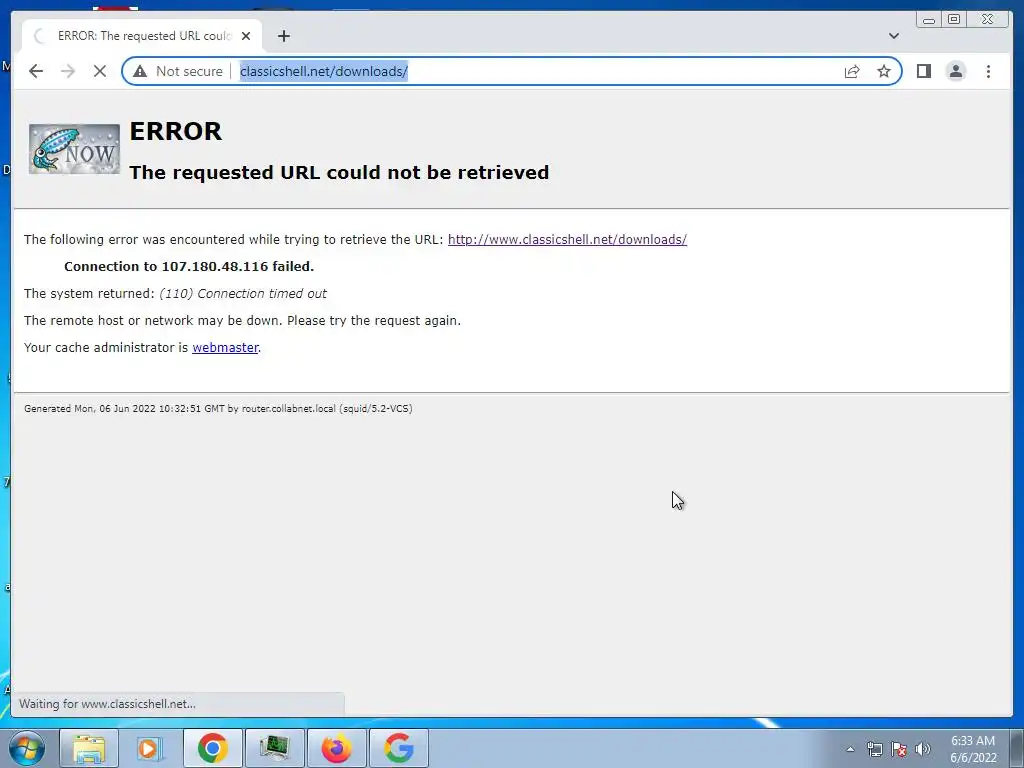This screenshot has width=1024, height=768.
Task: Click the forward navigation arrow
Action: coord(68,71)
